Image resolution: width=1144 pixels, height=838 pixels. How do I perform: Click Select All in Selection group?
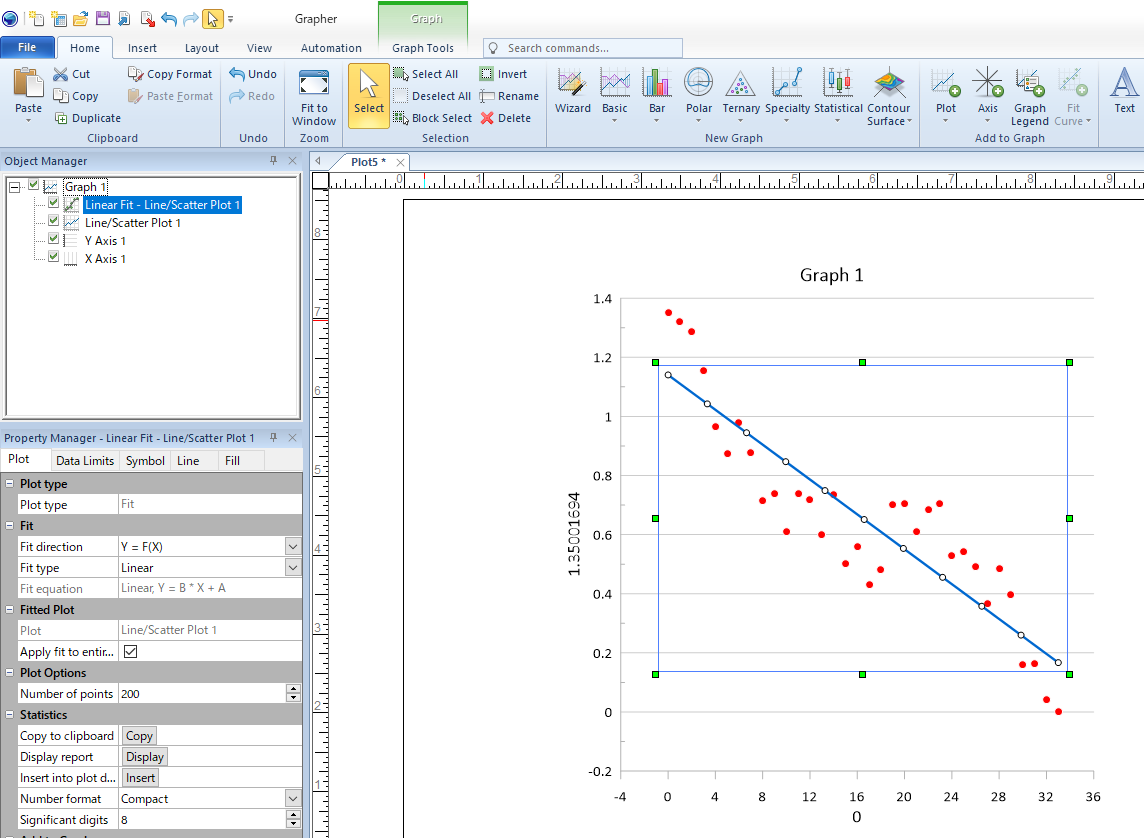(x=425, y=74)
